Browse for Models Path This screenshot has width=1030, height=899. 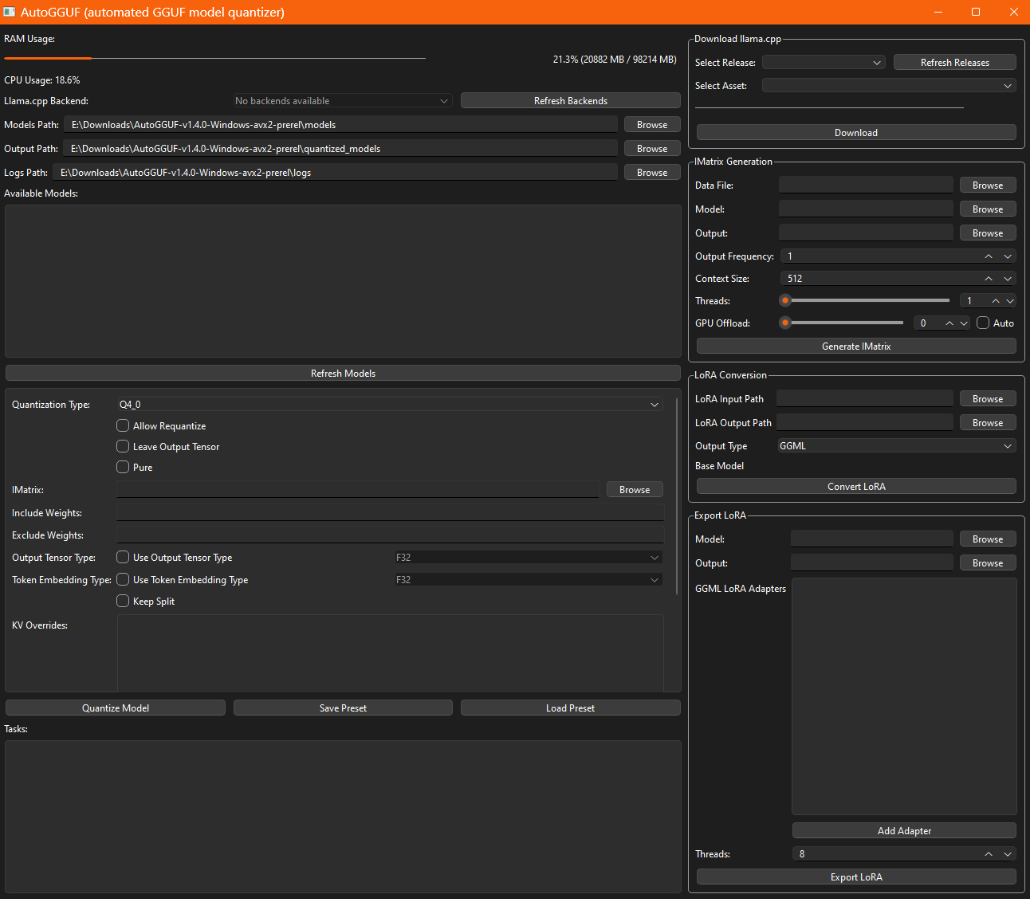click(x=652, y=125)
